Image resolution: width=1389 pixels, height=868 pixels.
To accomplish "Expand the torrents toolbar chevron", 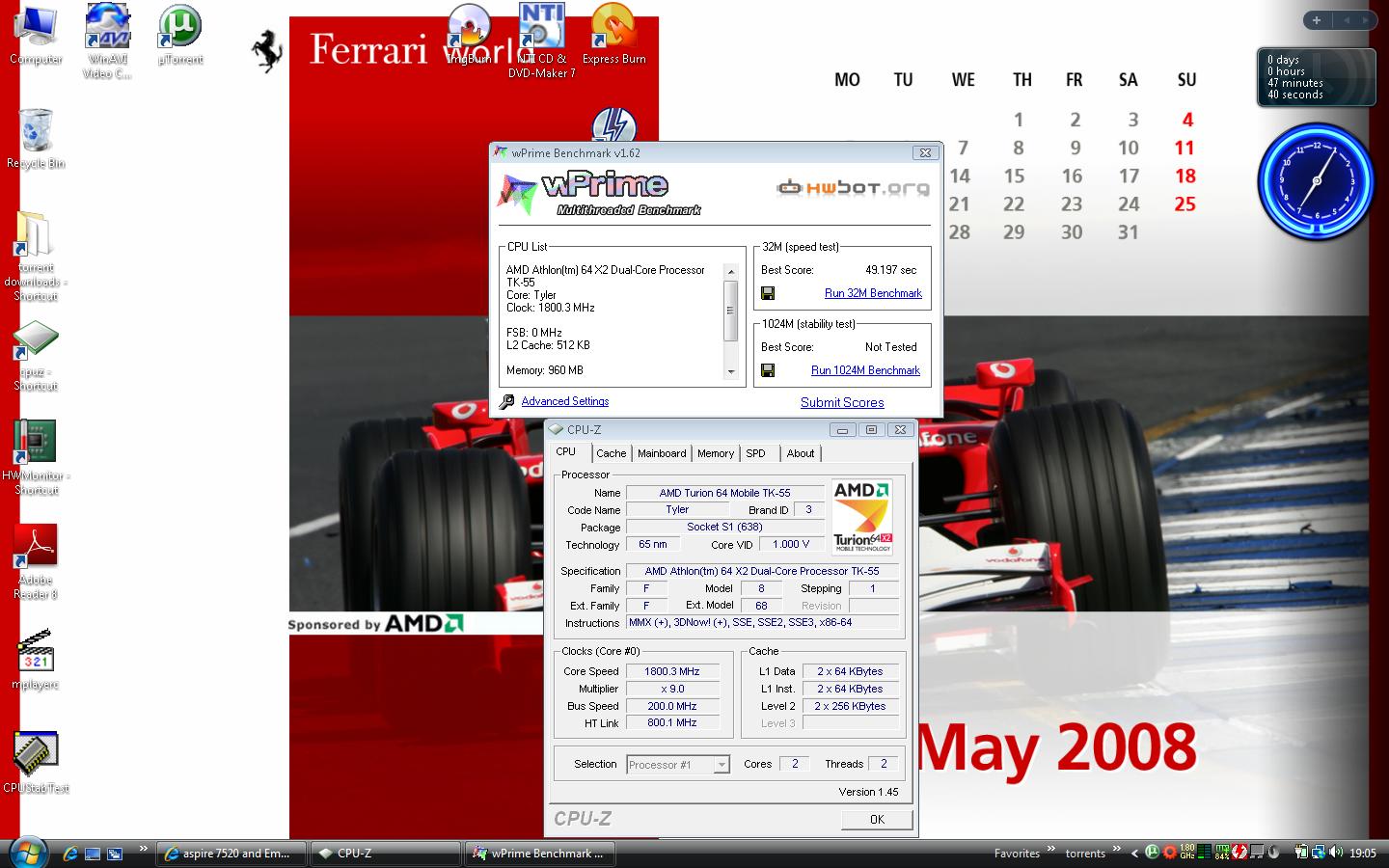I will pyautogui.click(x=1117, y=850).
